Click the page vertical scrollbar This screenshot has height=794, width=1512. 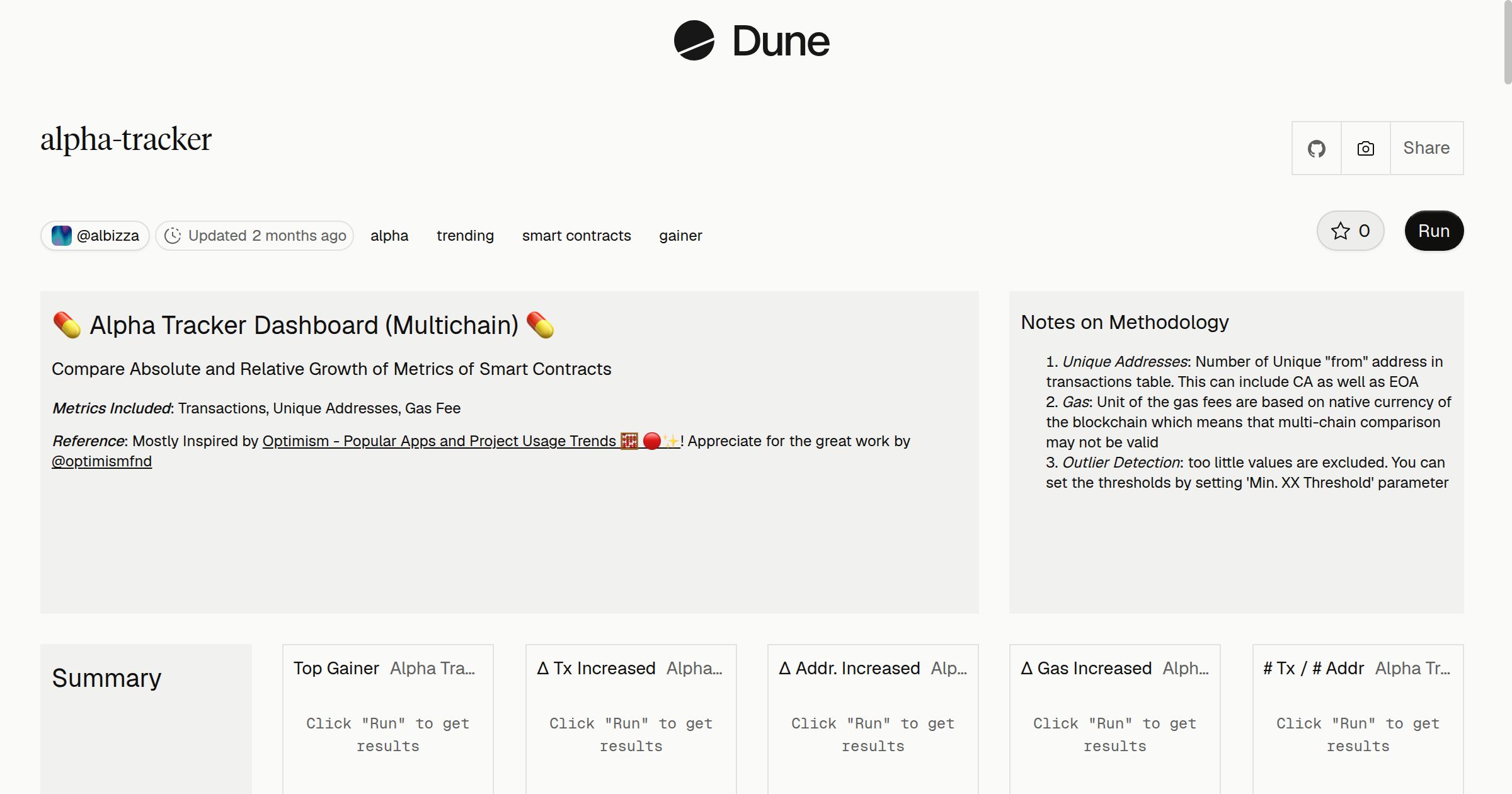1507,43
